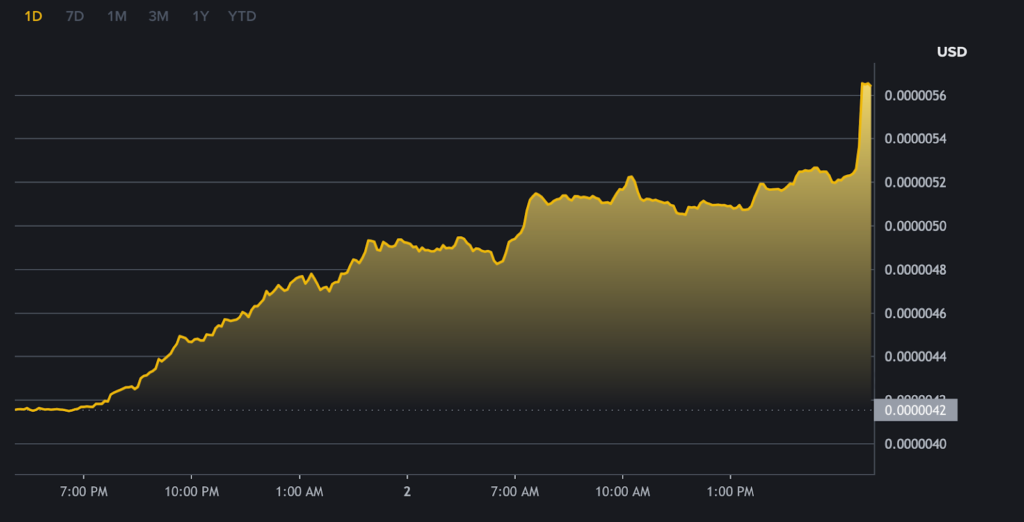Click the 1:00 AM time axis label
Screen dimensions: 1024x522
[x=299, y=492]
